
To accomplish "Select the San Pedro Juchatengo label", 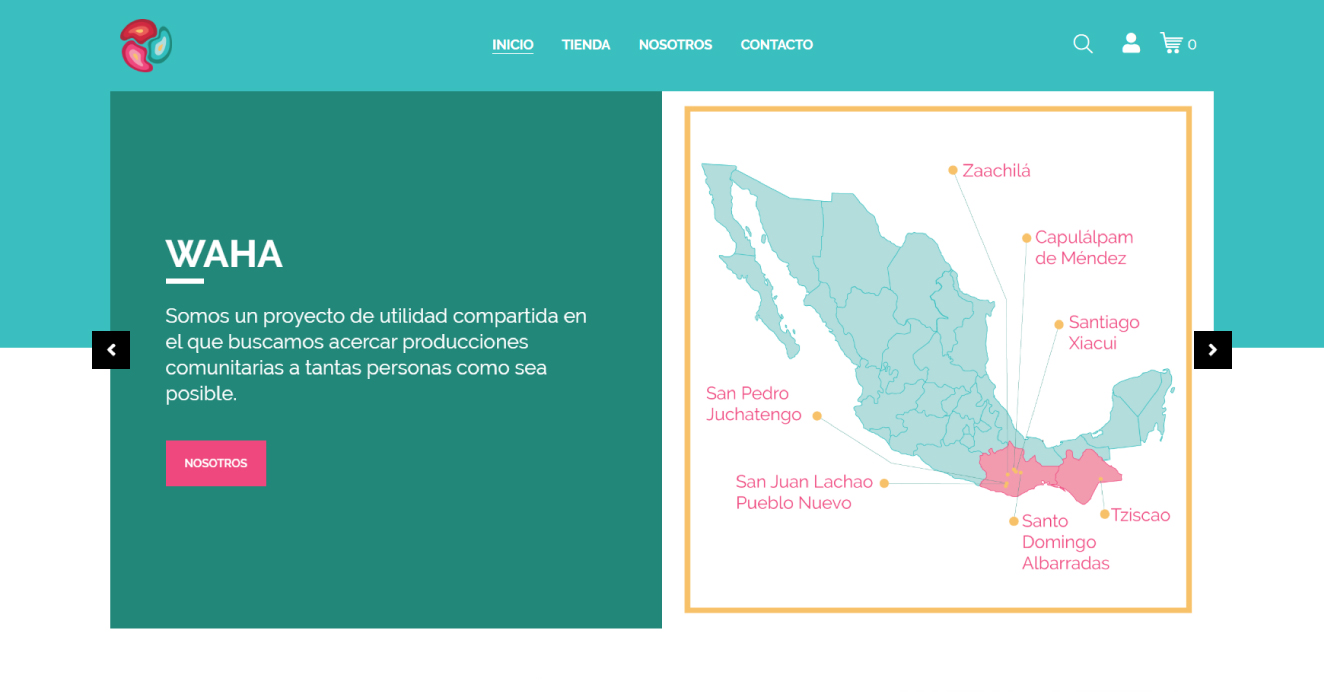I will pos(754,404).
